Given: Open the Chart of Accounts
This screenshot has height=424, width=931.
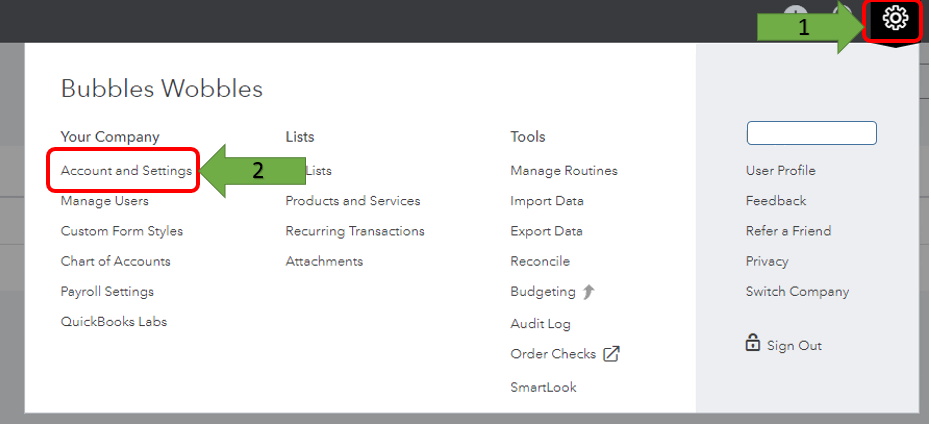Looking at the screenshot, I should tap(115, 261).
